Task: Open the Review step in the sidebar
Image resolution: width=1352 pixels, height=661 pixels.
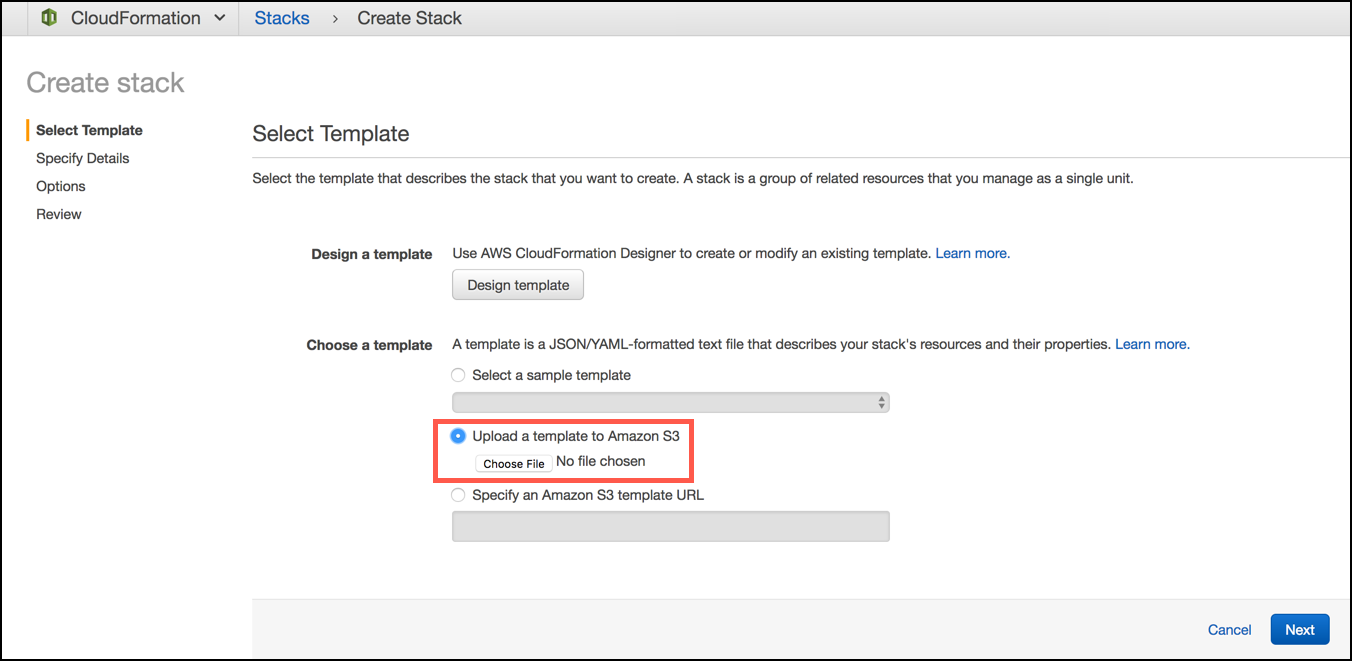Action: [x=58, y=214]
